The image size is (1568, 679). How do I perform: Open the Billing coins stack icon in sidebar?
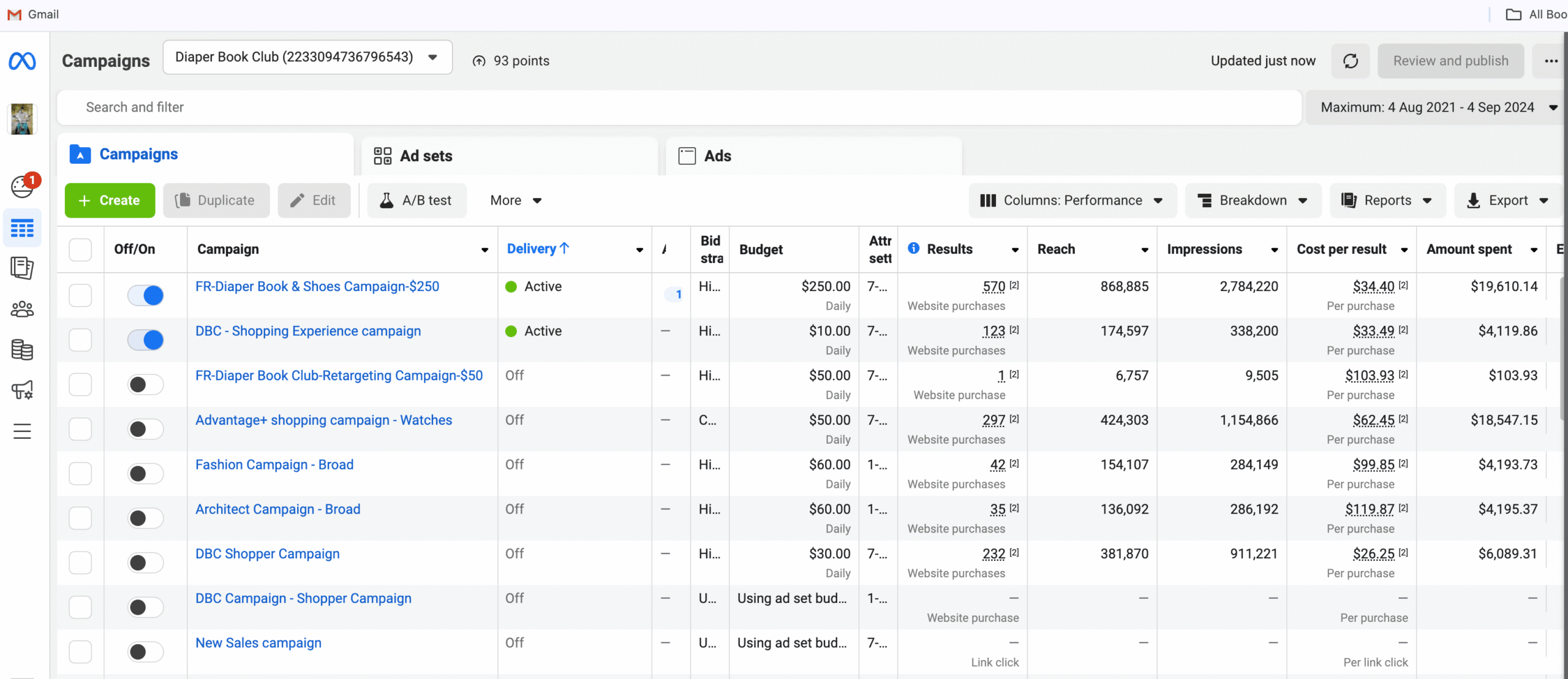click(x=22, y=349)
